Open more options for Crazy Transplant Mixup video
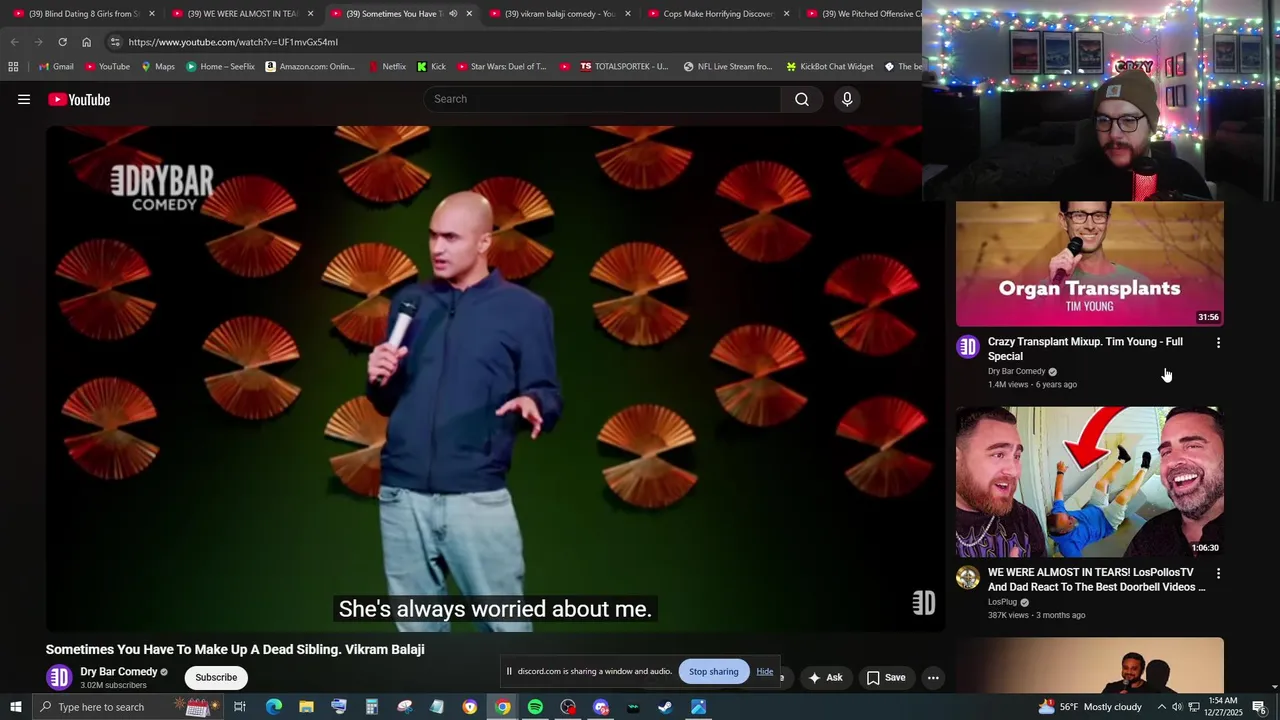The image size is (1280, 720). 1218,343
